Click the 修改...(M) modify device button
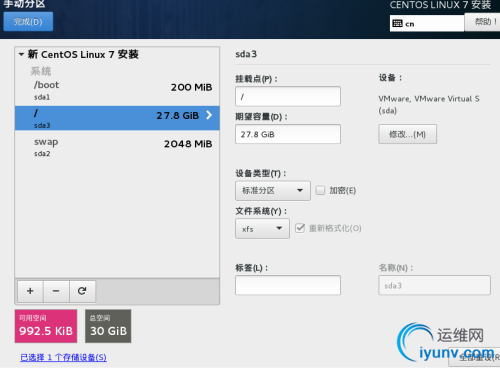Screen dimensions: 500x369 pos(407,134)
